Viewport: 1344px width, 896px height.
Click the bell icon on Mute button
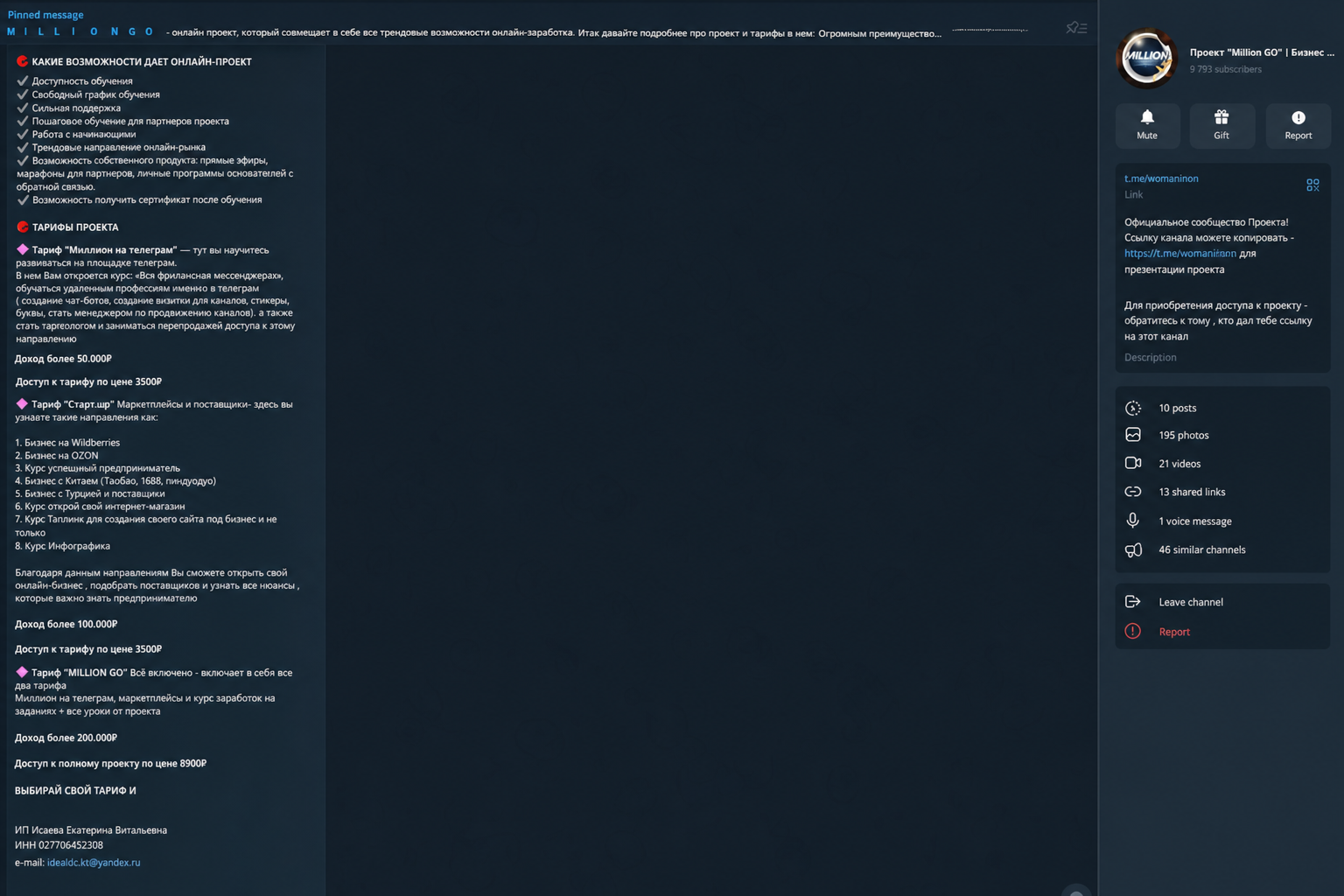click(1147, 117)
